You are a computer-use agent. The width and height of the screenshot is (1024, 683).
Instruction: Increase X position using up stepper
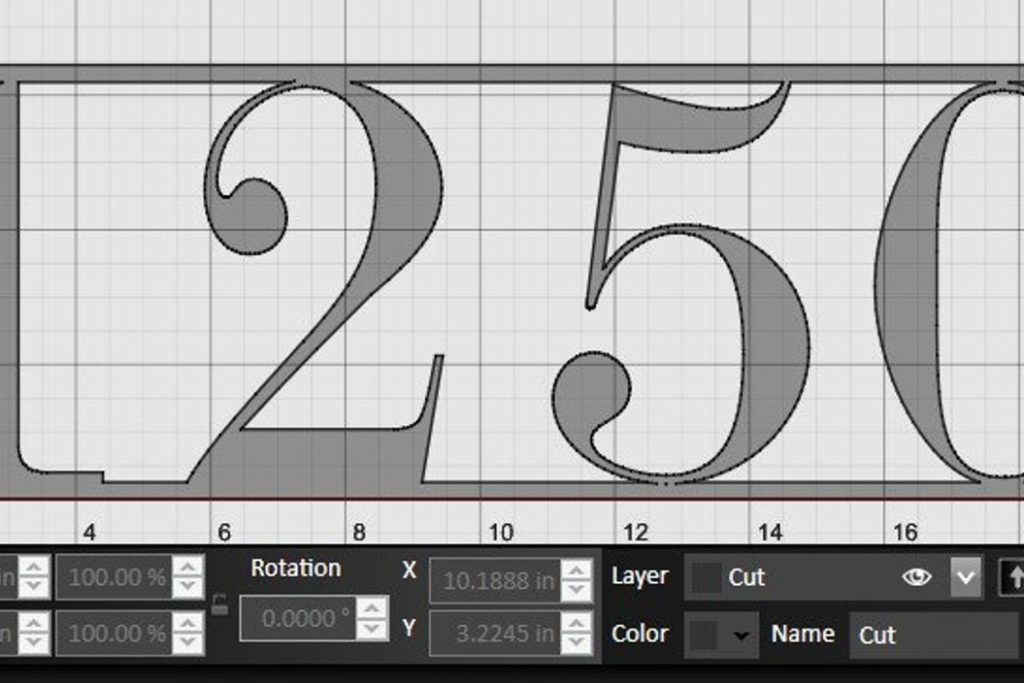click(576, 571)
